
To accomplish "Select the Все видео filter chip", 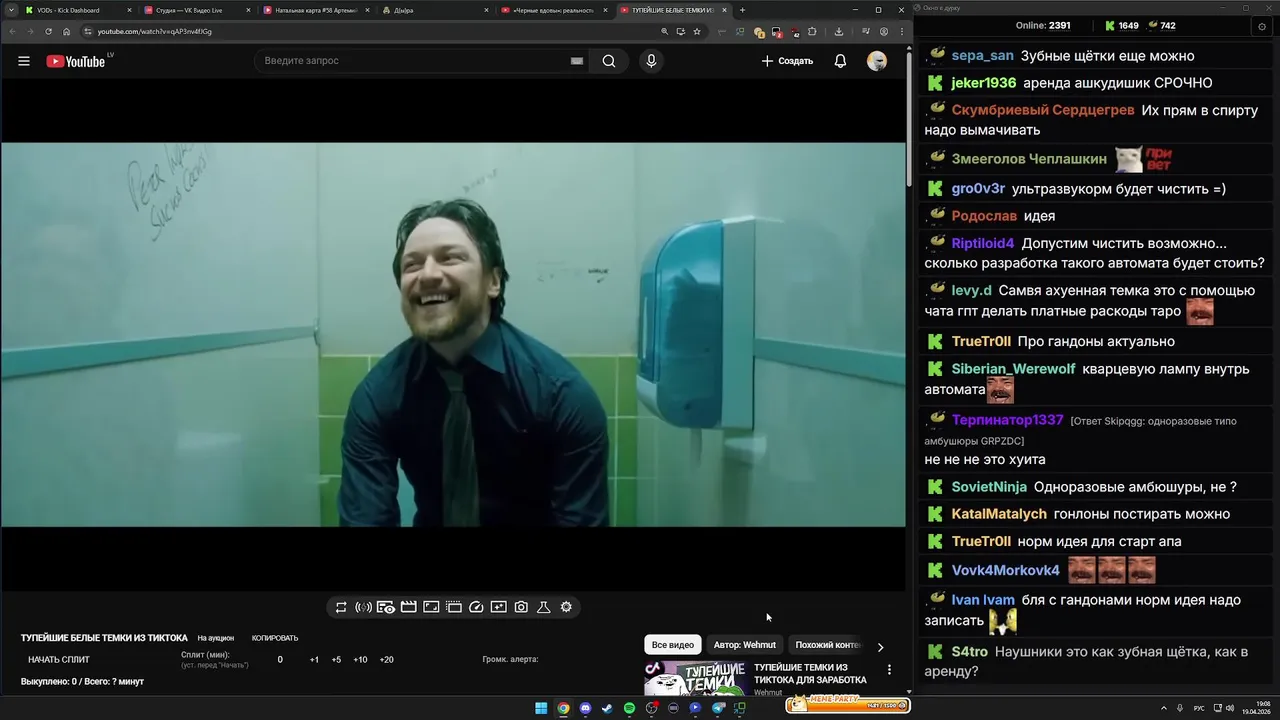I will point(672,645).
